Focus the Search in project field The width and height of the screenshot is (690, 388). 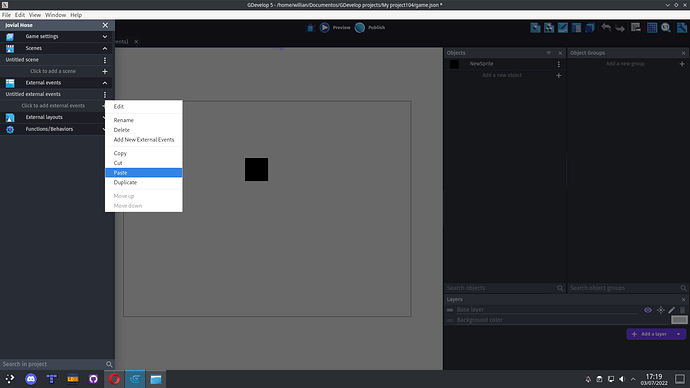[x=53, y=364]
